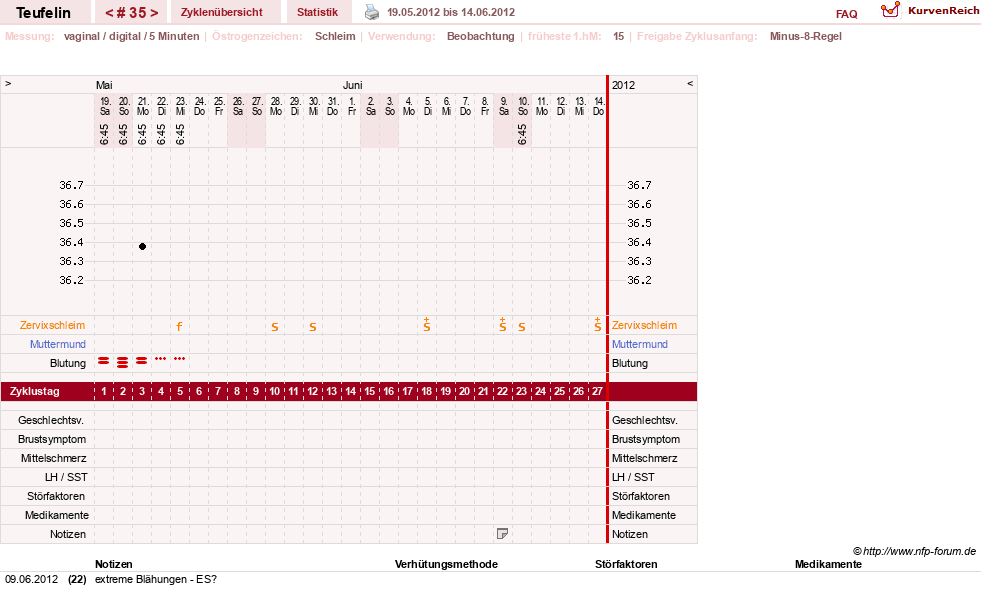Click the left Zervixschleim label
Screen dimensions: 981x603
pos(53,325)
